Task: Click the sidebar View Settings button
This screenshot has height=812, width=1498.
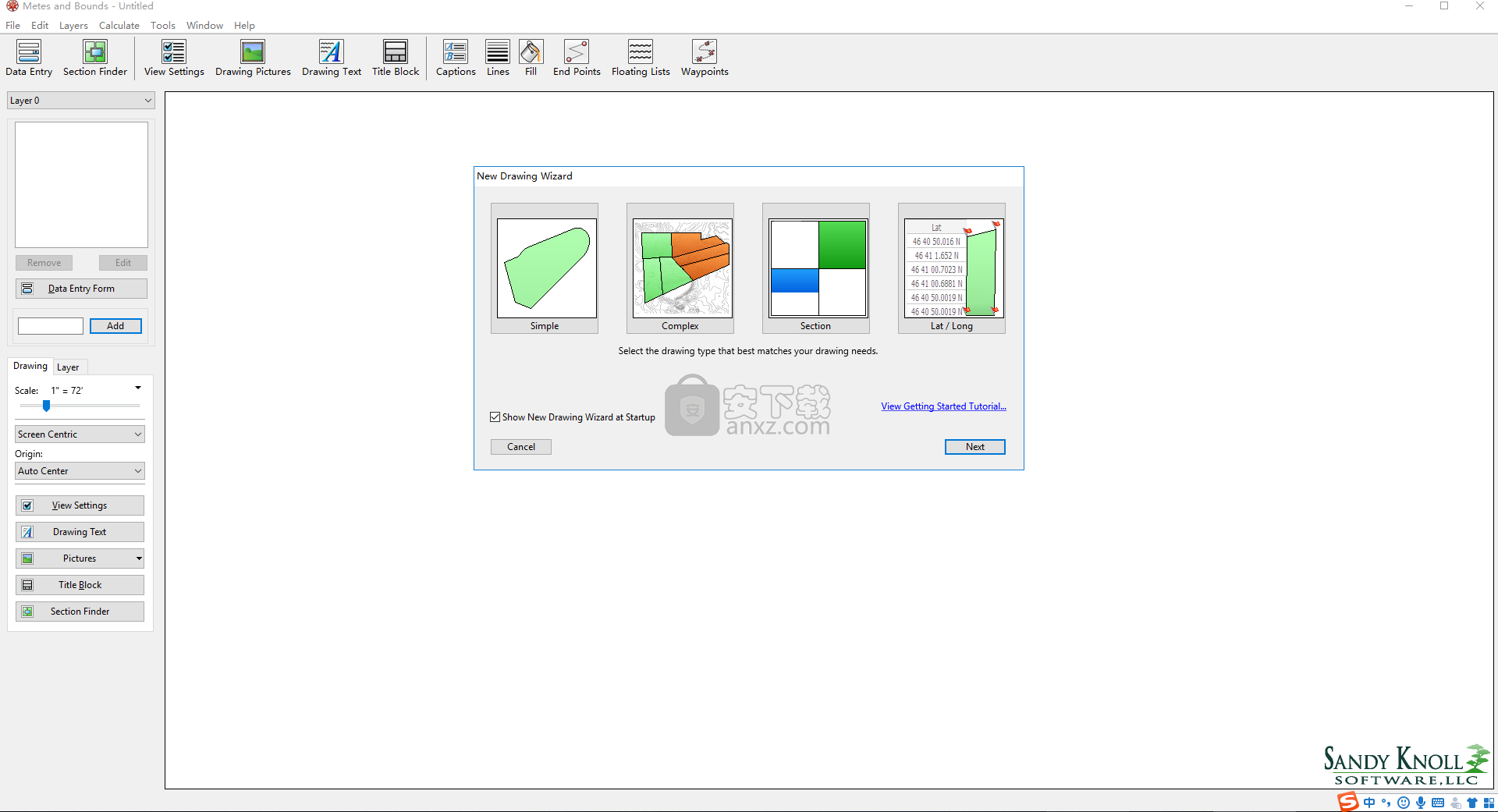Action: point(80,505)
